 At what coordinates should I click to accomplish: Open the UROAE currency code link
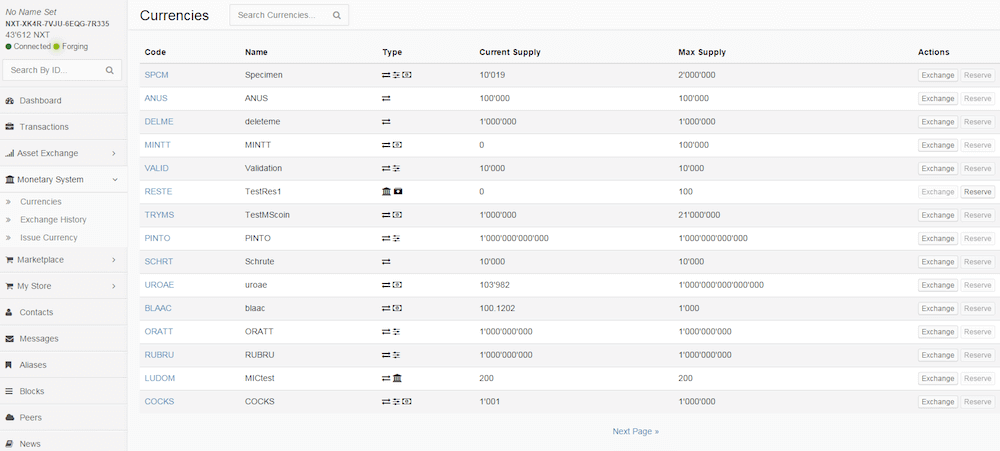click(159, 285)
